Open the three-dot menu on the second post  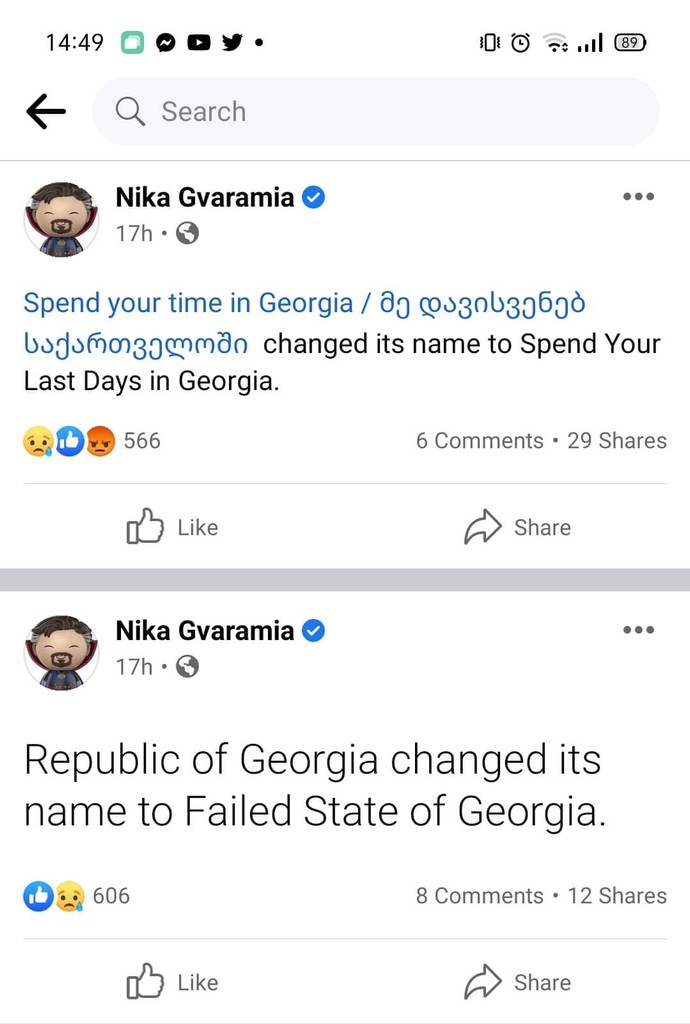[x=638, y=630]
